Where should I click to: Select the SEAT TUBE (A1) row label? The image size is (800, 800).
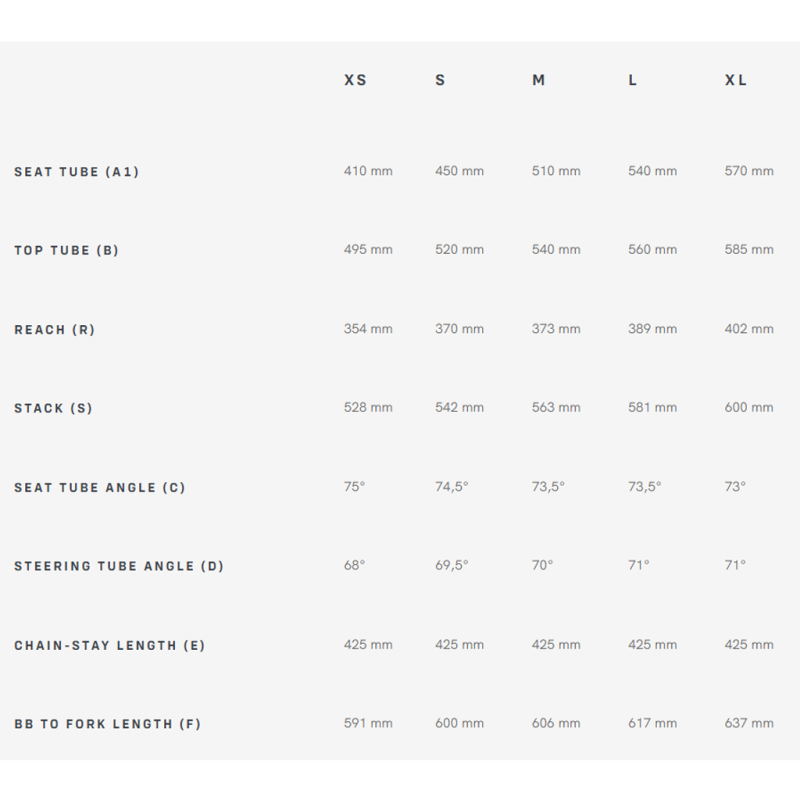coord(76,172)
